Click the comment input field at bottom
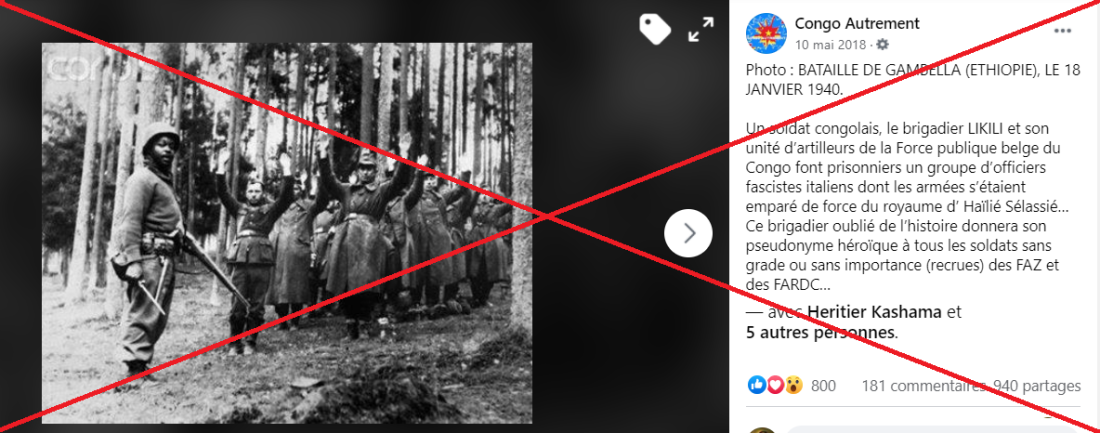This screenshot has height=433, width=1100. [x=933, y=429]
